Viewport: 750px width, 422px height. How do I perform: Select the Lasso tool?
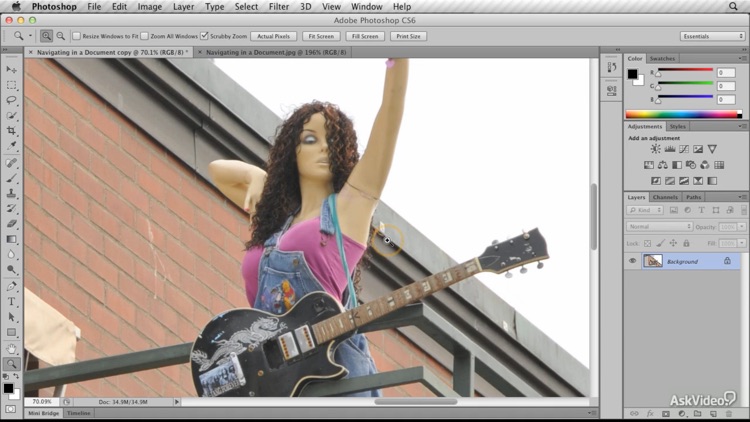tap(12, 100)
